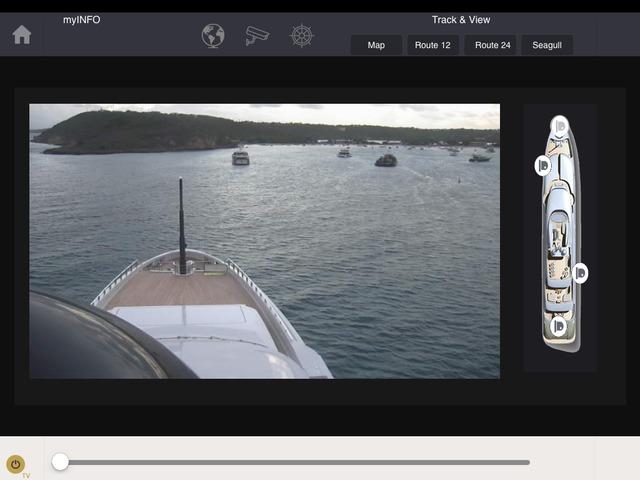Select the port-side forward camera marker
The width and height of the screenshot is (640, 480).
click(542, 165)
